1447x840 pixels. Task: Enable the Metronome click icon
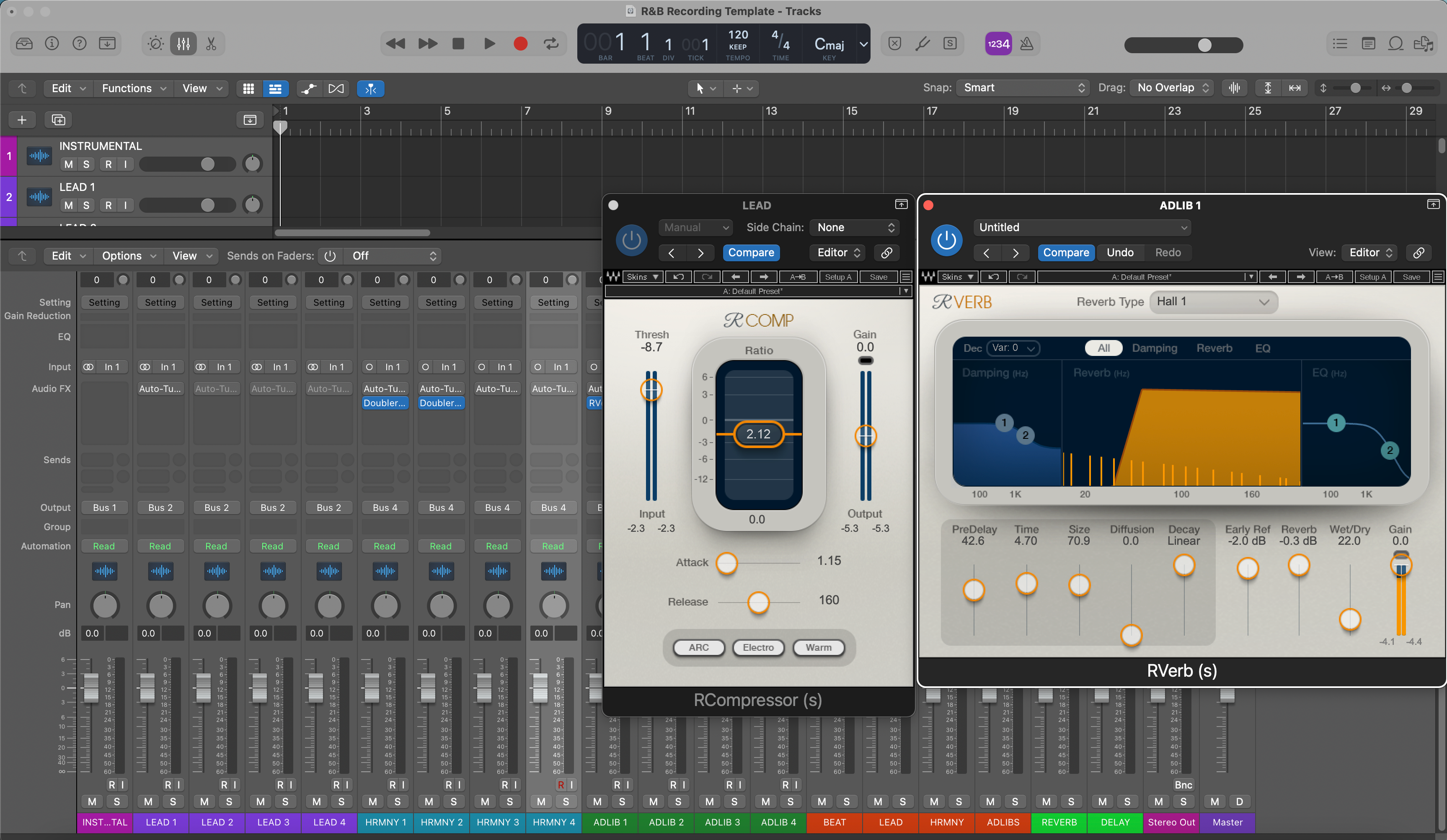[x=1027, y=44]
